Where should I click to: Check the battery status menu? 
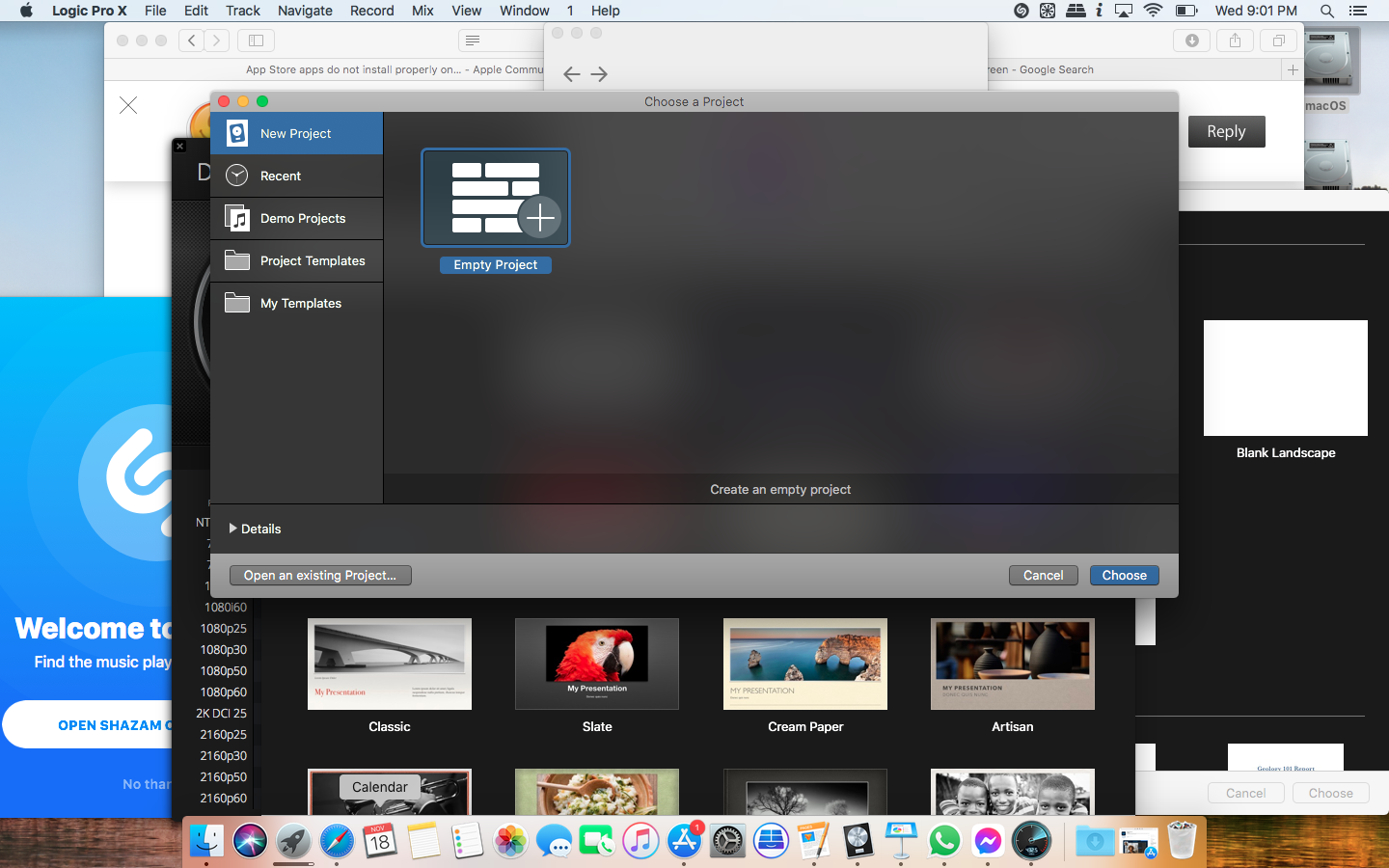click(1186, 11)
